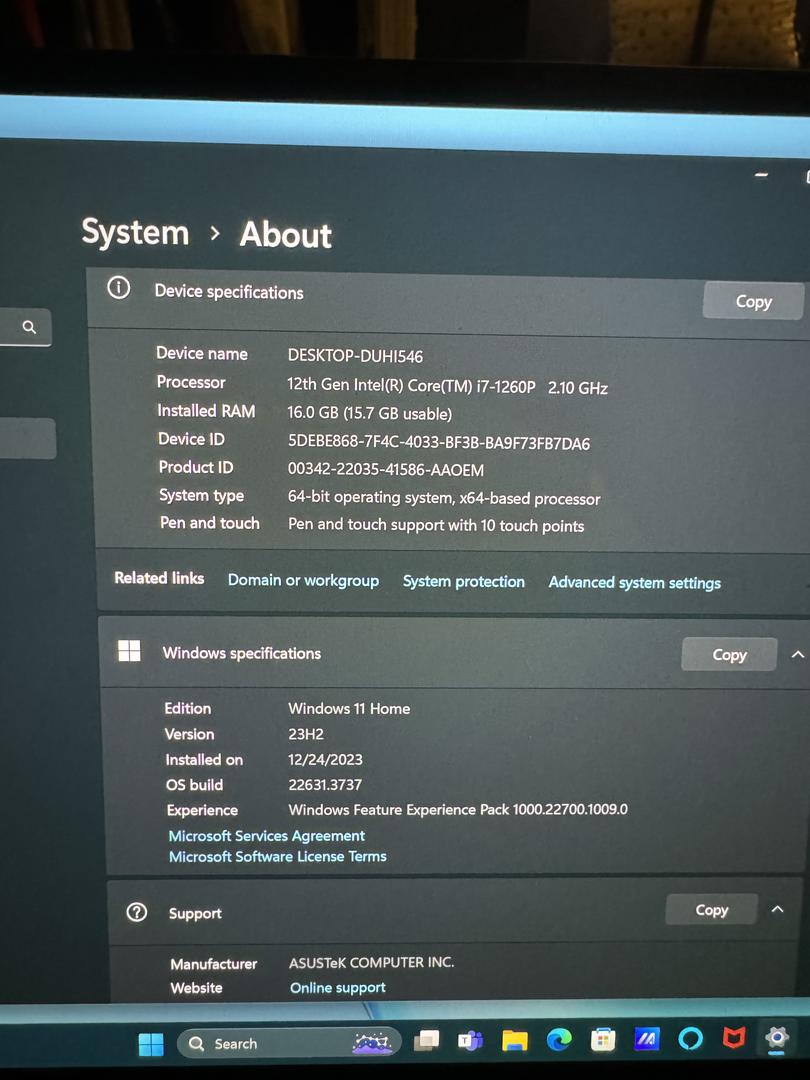
Task: Collapse the Windows specifications section
Action: [x=797, y=655]
